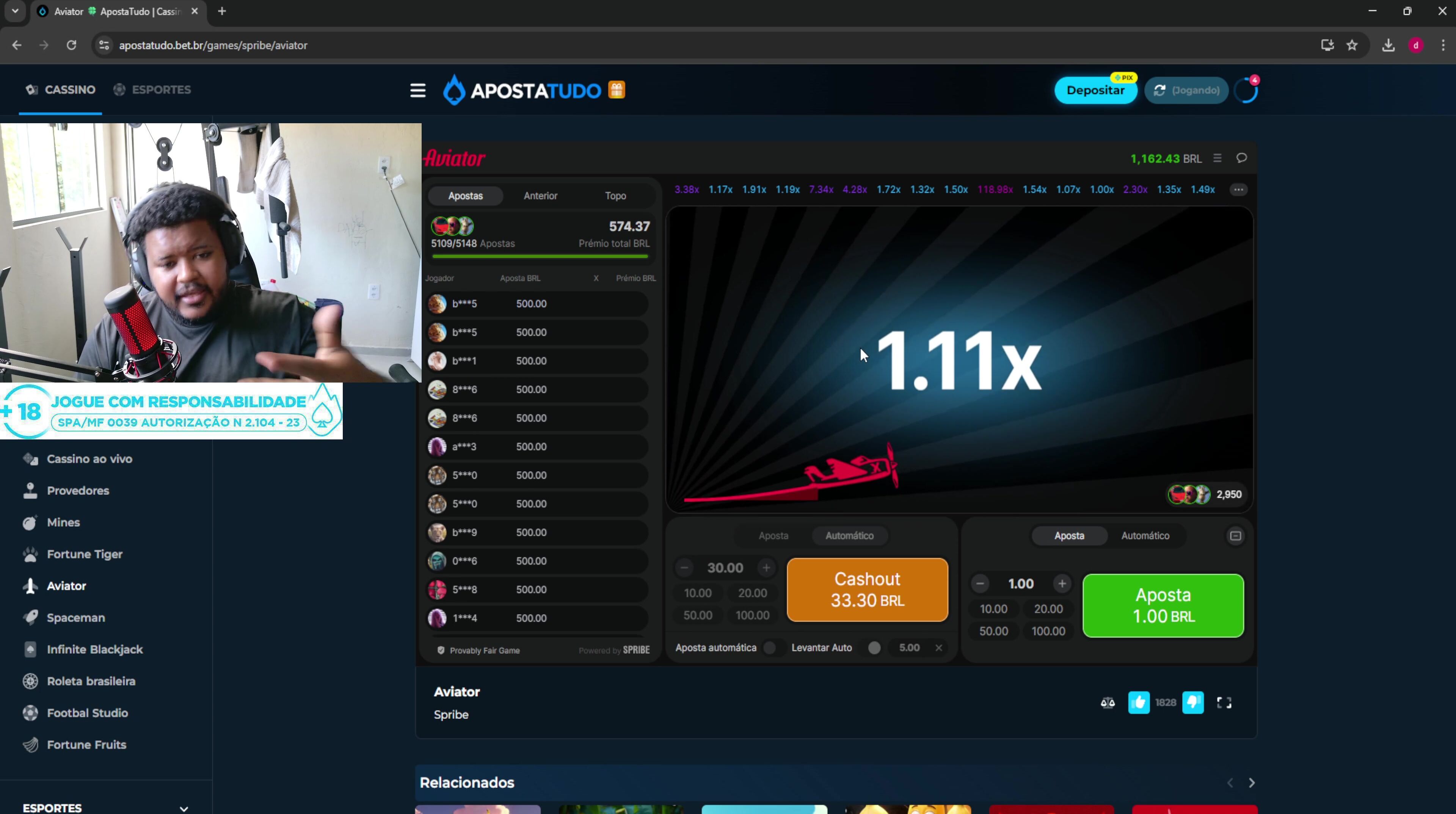Click the player row b***9
This screenshot has width=1456, height=814.
(x=537, y=532)
